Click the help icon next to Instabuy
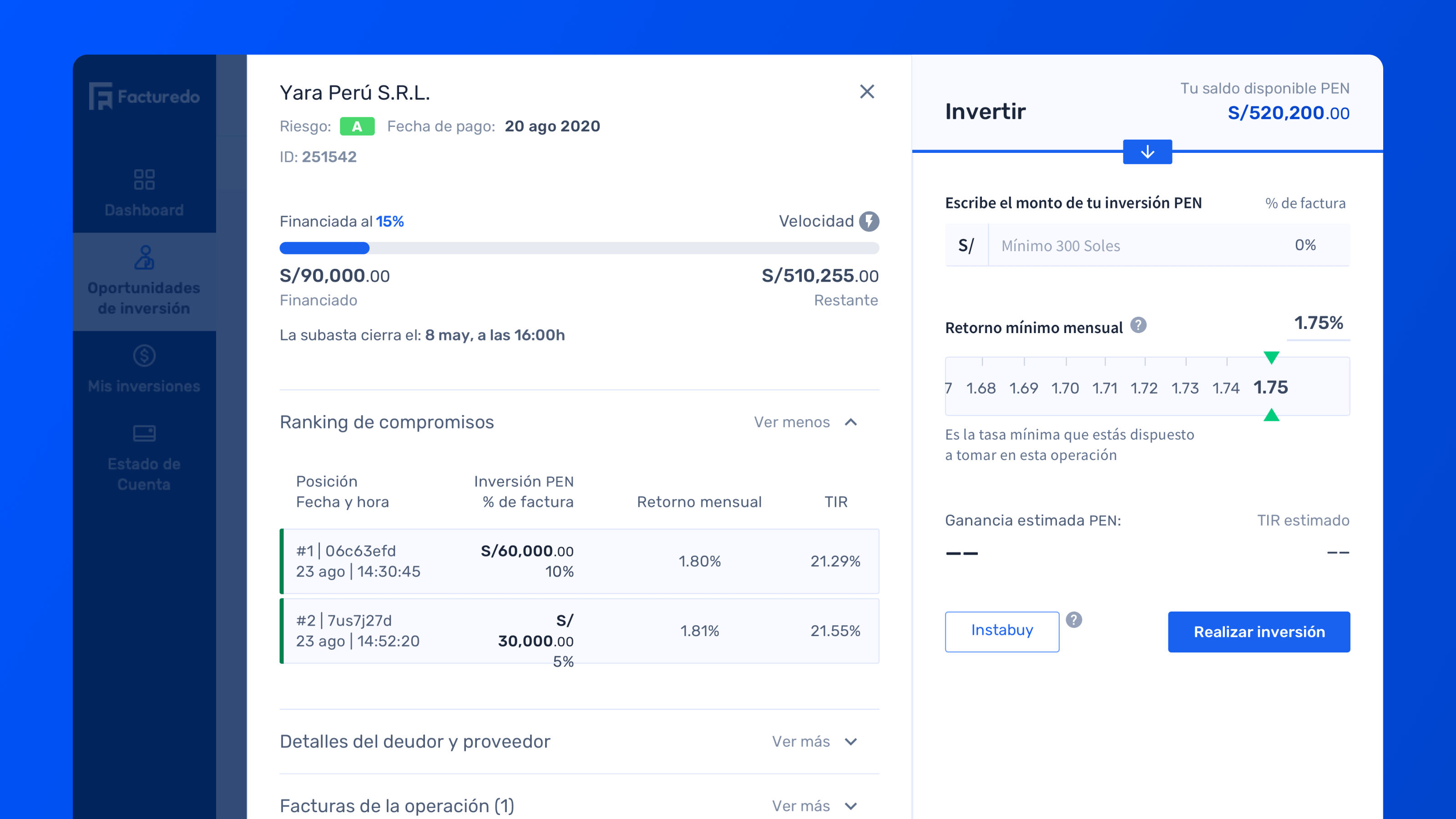 1073,620
